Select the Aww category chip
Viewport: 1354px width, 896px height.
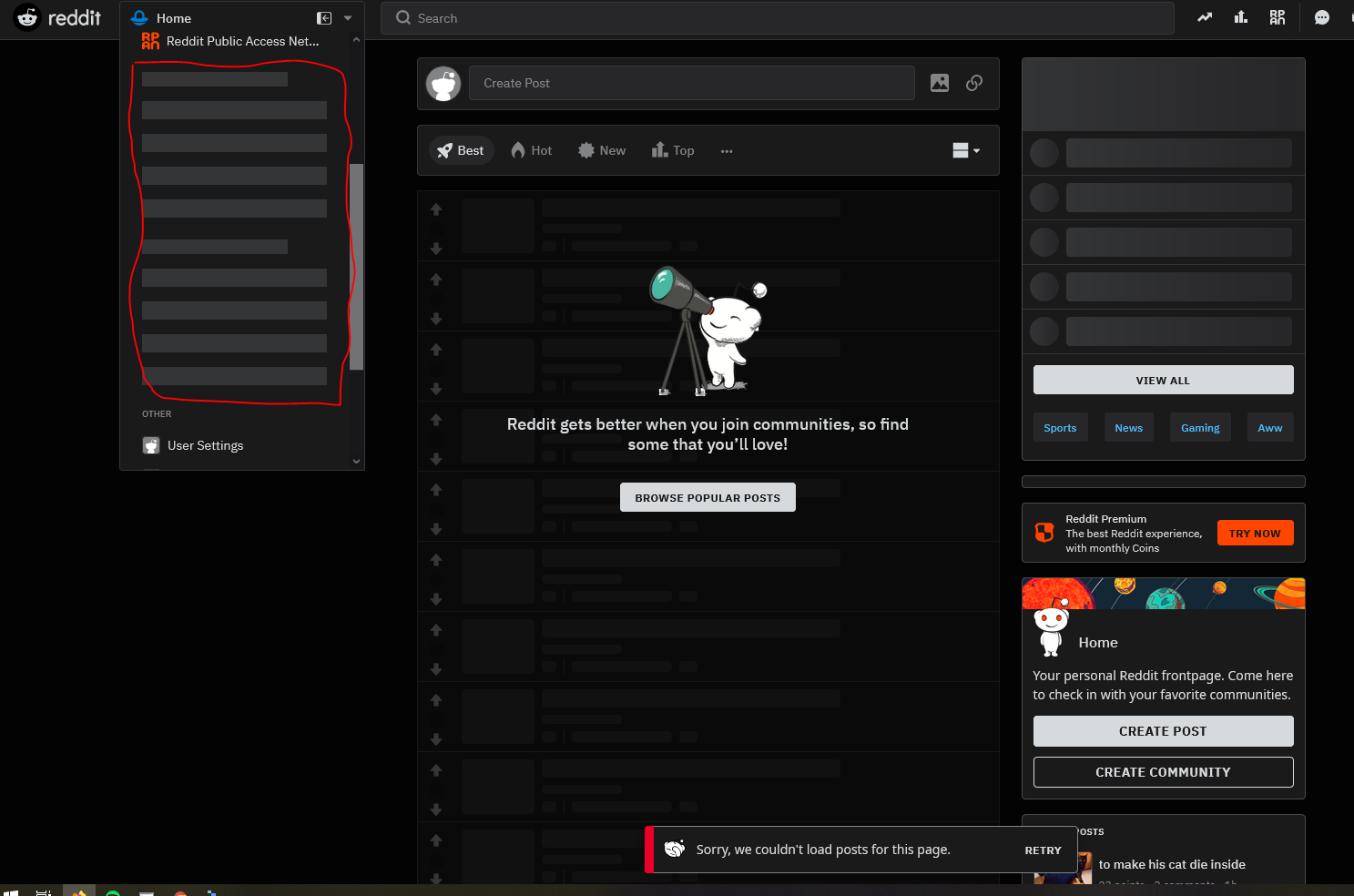coord(1270,427)
